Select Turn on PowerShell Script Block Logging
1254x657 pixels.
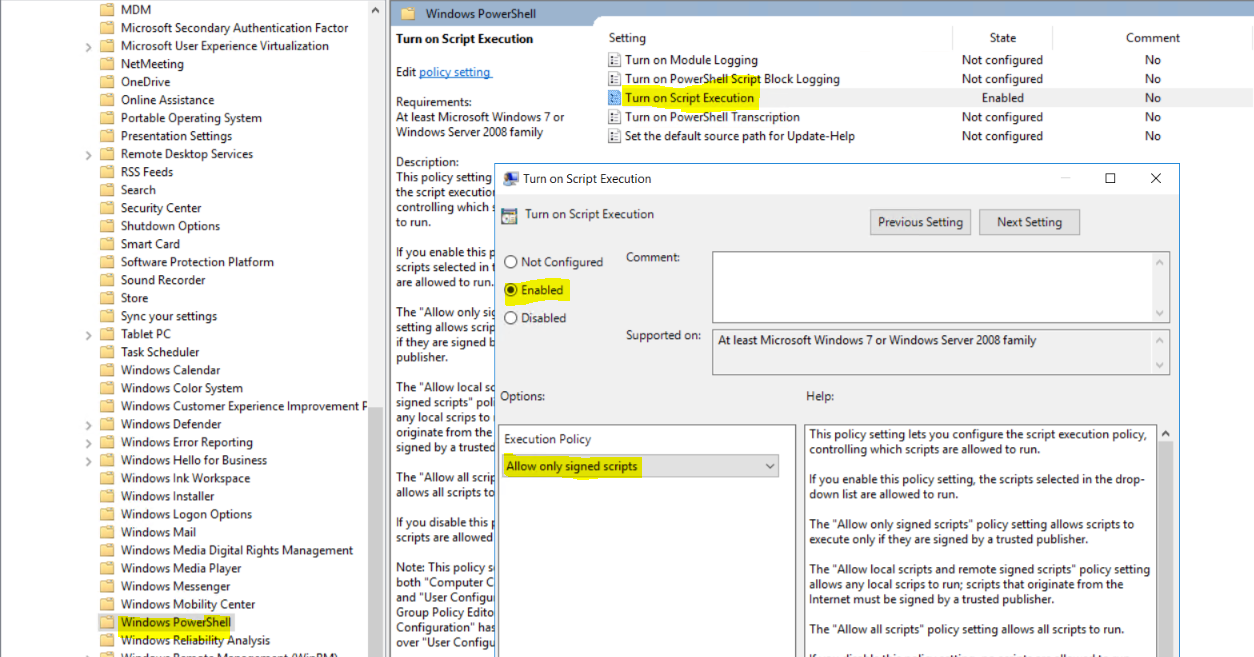(732, 79)
